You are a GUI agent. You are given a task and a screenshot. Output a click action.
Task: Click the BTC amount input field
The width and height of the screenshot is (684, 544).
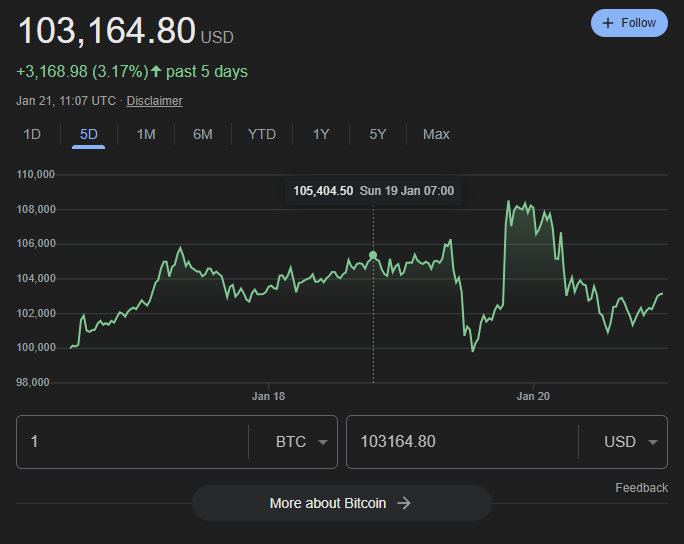133,442
